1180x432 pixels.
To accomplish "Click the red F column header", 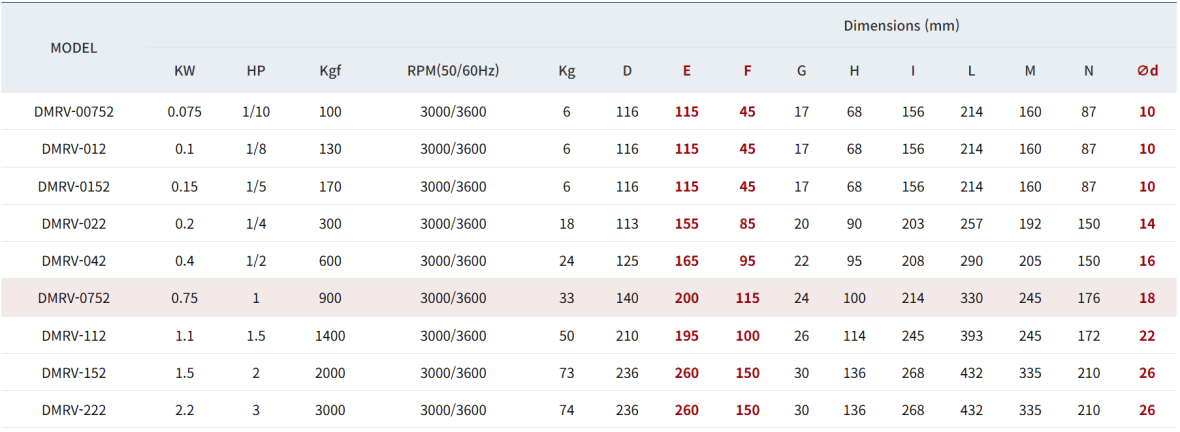I will tap(747, 71).
